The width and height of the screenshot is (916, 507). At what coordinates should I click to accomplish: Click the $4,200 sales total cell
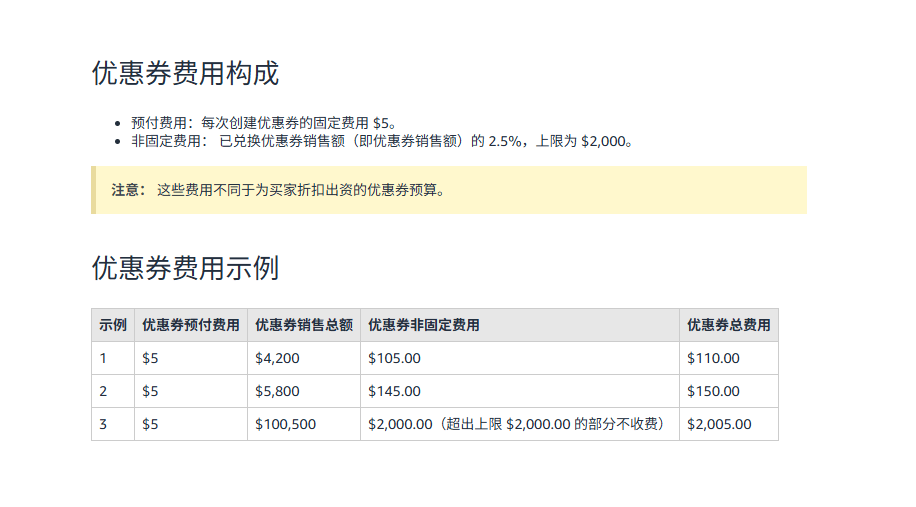tap(278, 358)
